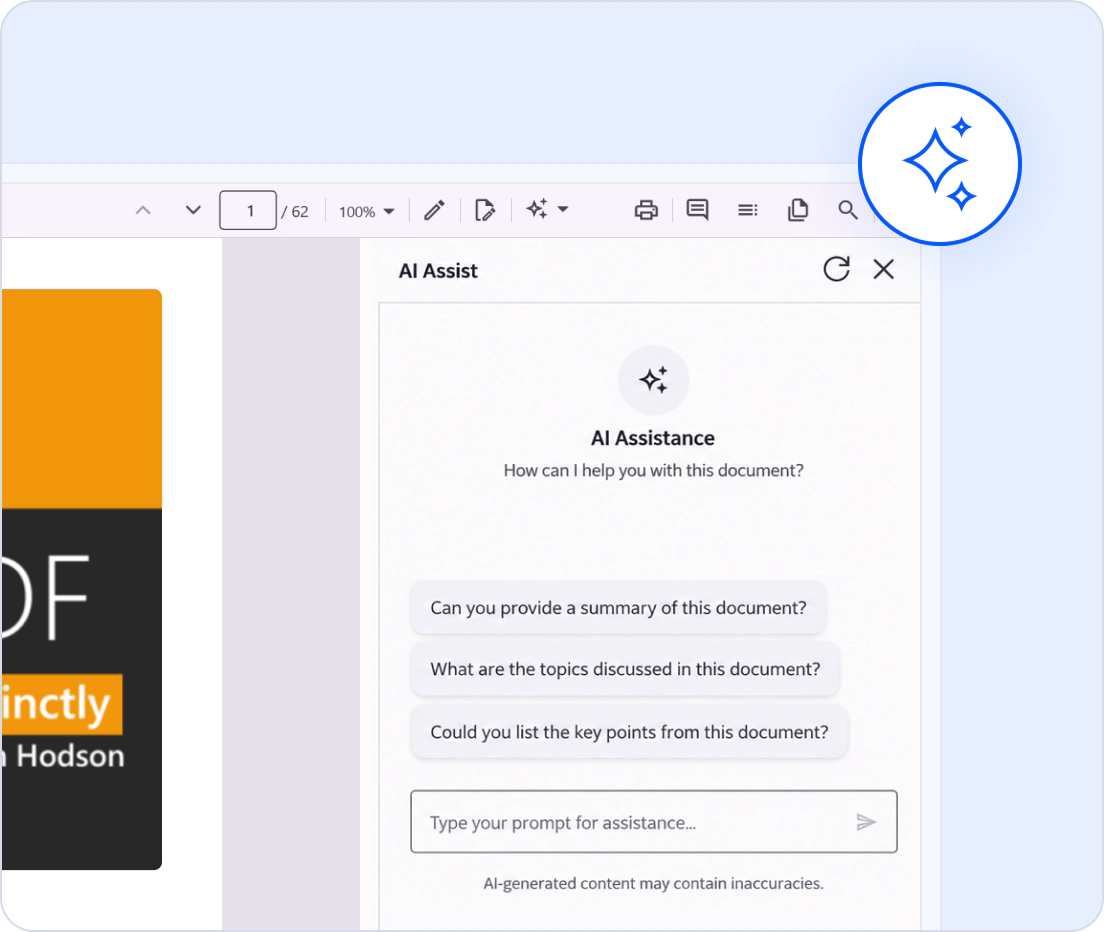Refresh the AI Assist conversation
The height and width of the screenshot is (932, 1104).
point(836,269)
